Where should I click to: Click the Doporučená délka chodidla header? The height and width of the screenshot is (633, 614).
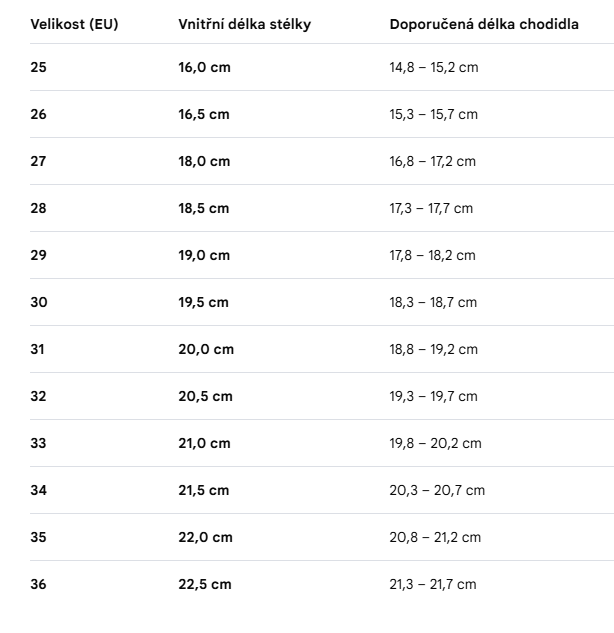[484, 24]
